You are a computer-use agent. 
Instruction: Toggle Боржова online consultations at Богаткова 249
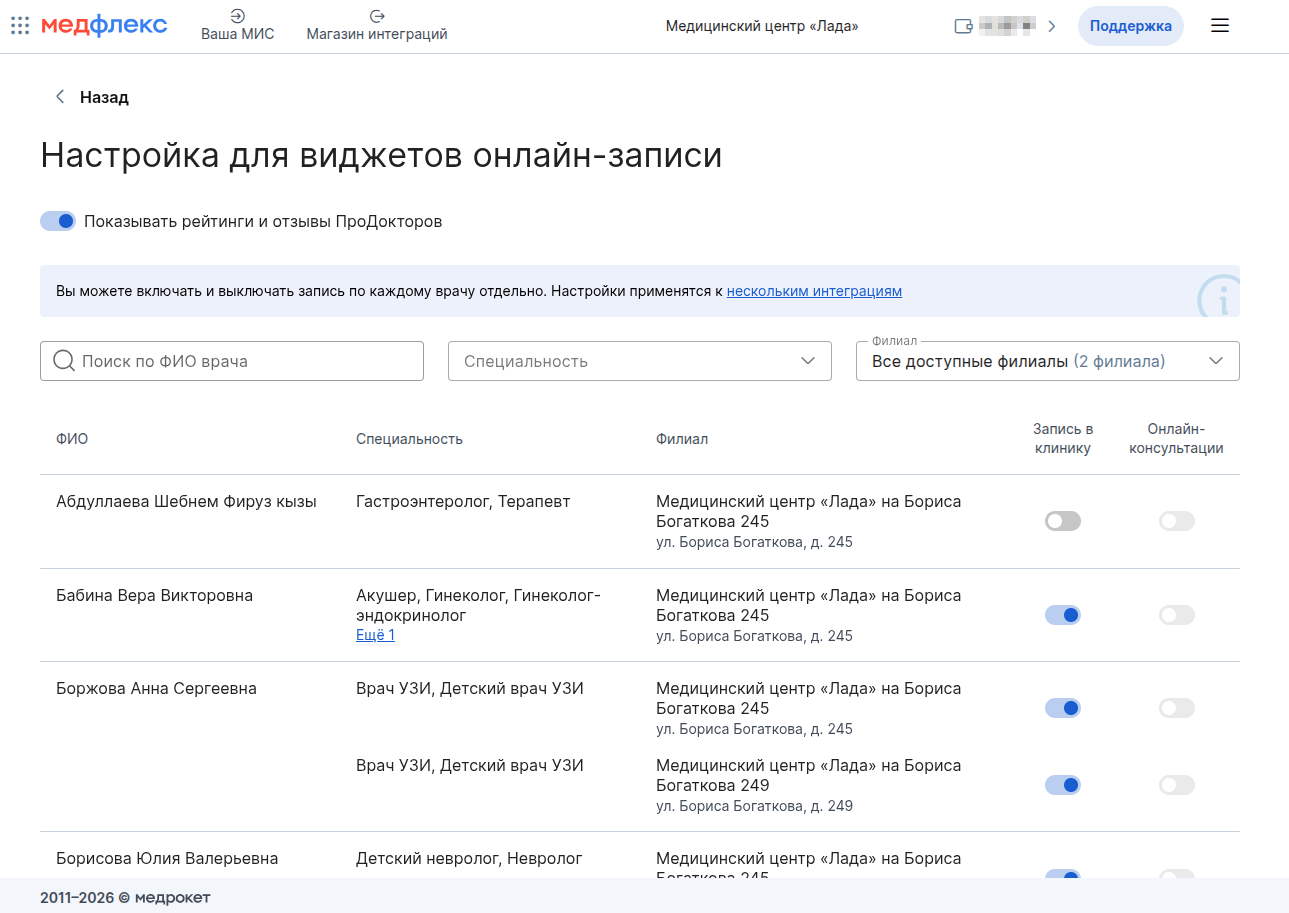pyautogui.click(x=1177, y=785)
